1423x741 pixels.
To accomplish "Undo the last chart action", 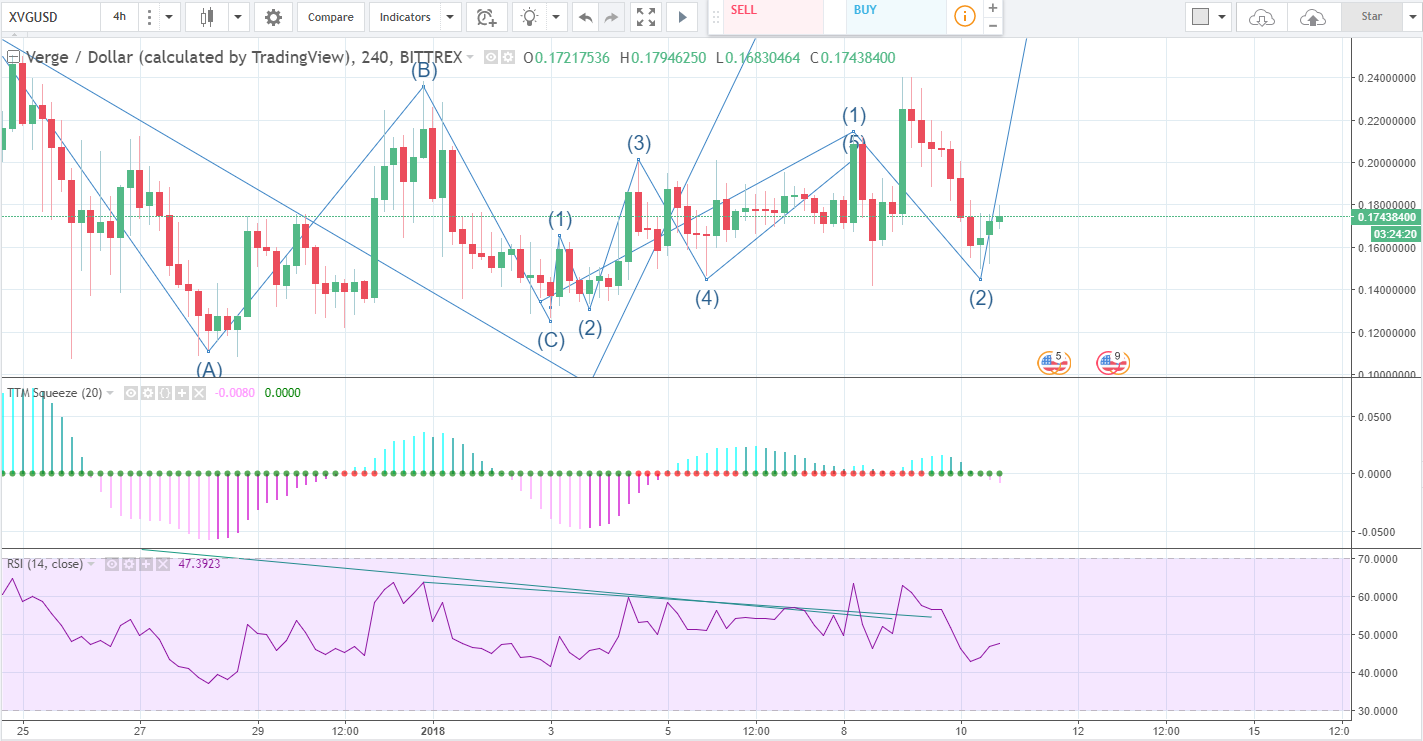I will (585, 17).
